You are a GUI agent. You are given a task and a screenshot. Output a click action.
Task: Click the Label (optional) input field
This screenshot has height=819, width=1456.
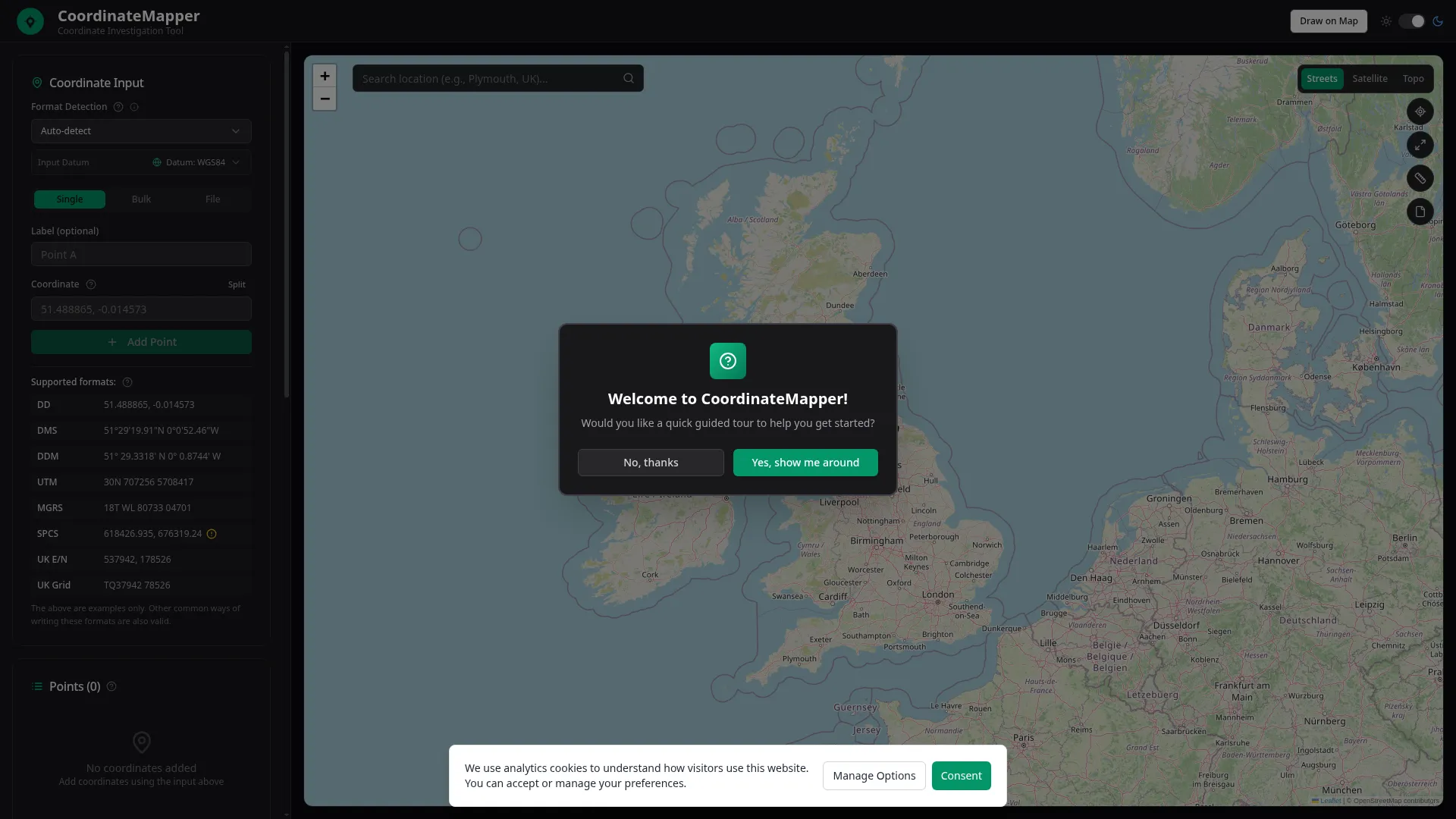pos(141,255)
